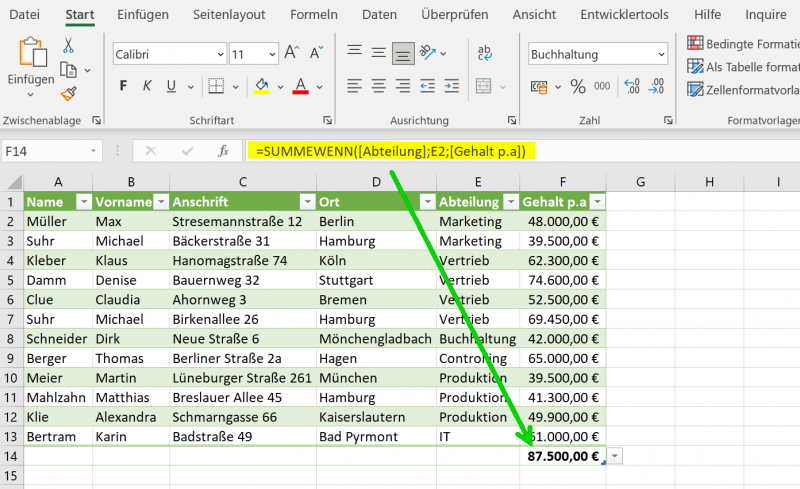
Task: Click Als Tabelle formatieren
Action: pyautogui.click(x=743, y=67)
